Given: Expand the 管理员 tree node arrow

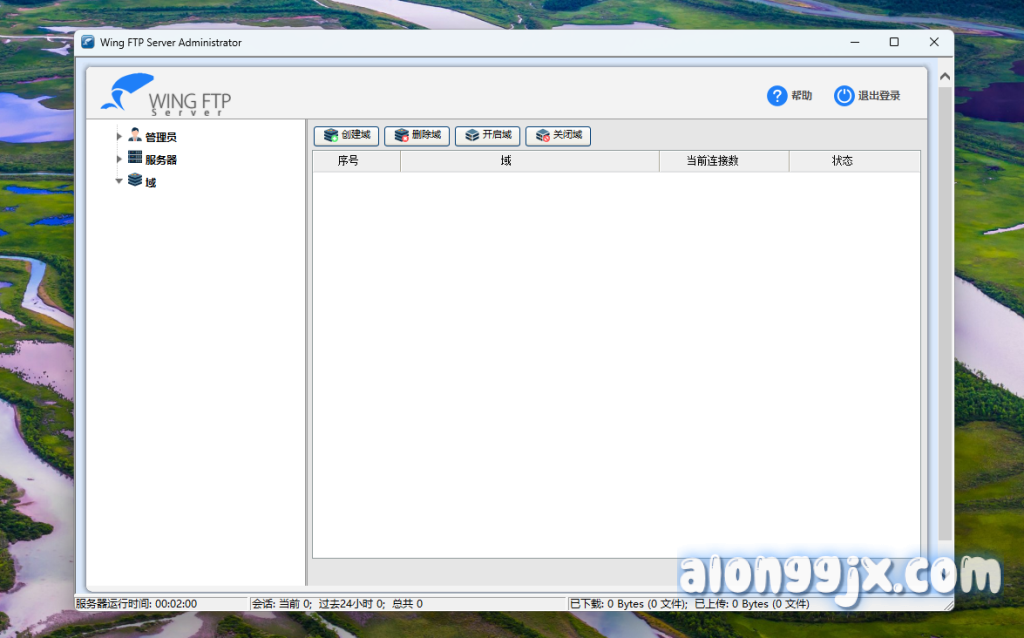Looking at the screenshot, I should [x=119, y=136].
